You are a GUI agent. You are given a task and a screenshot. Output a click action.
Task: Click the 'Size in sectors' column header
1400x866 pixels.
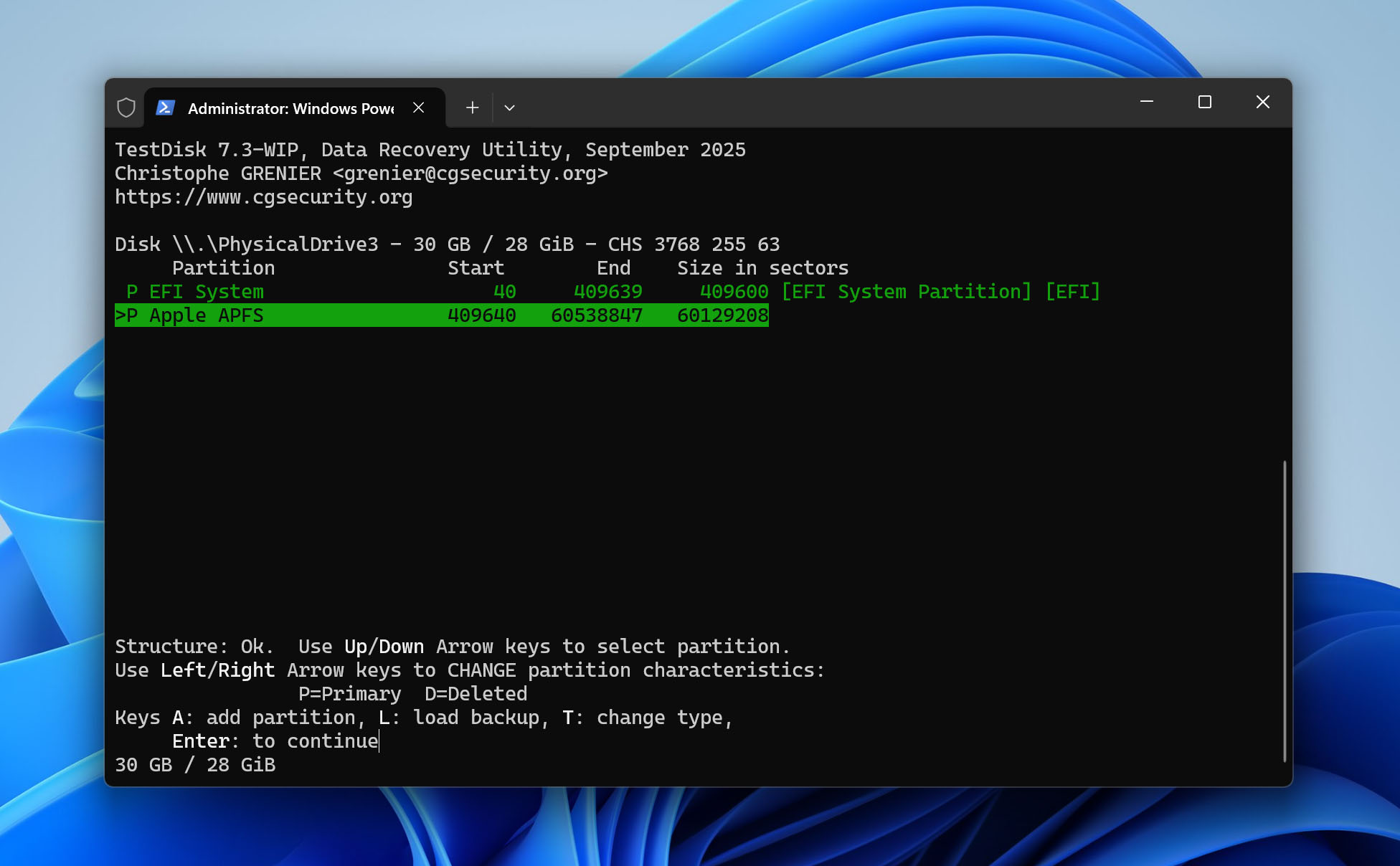pos(763,268)
